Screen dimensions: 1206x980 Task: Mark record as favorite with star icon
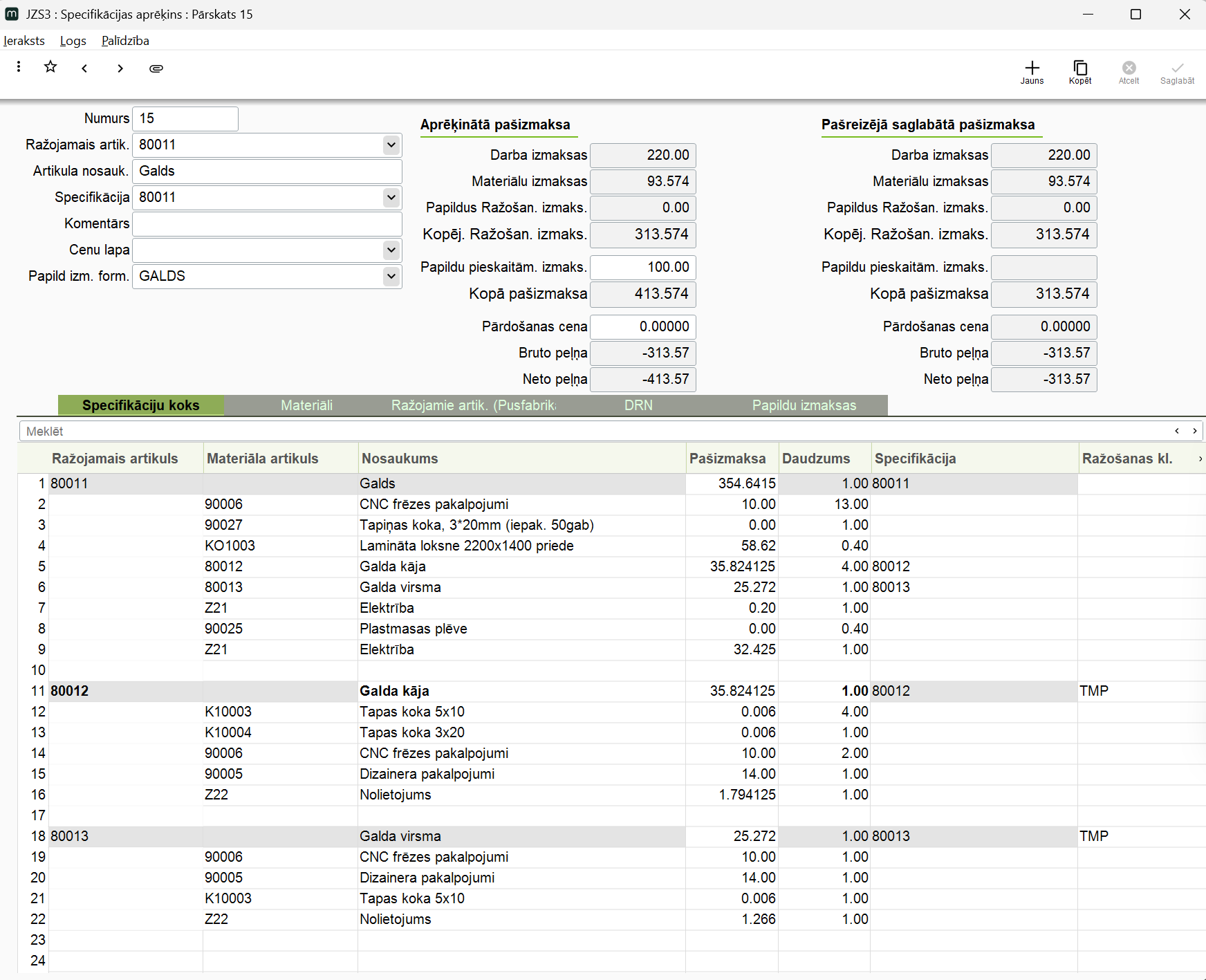[50, 67]
